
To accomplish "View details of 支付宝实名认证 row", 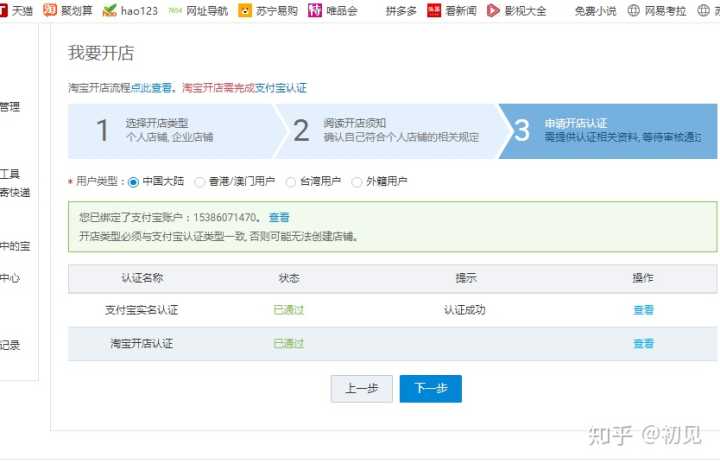I will [643, 310].
